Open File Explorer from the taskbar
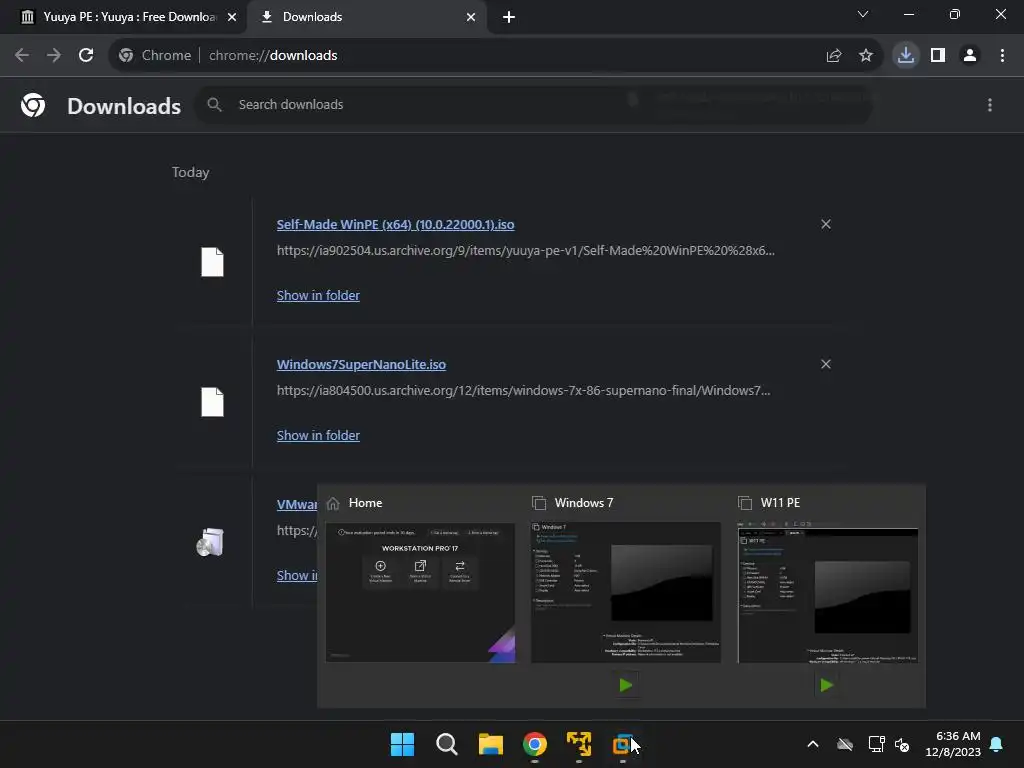1024x768 pixels. 490,744
